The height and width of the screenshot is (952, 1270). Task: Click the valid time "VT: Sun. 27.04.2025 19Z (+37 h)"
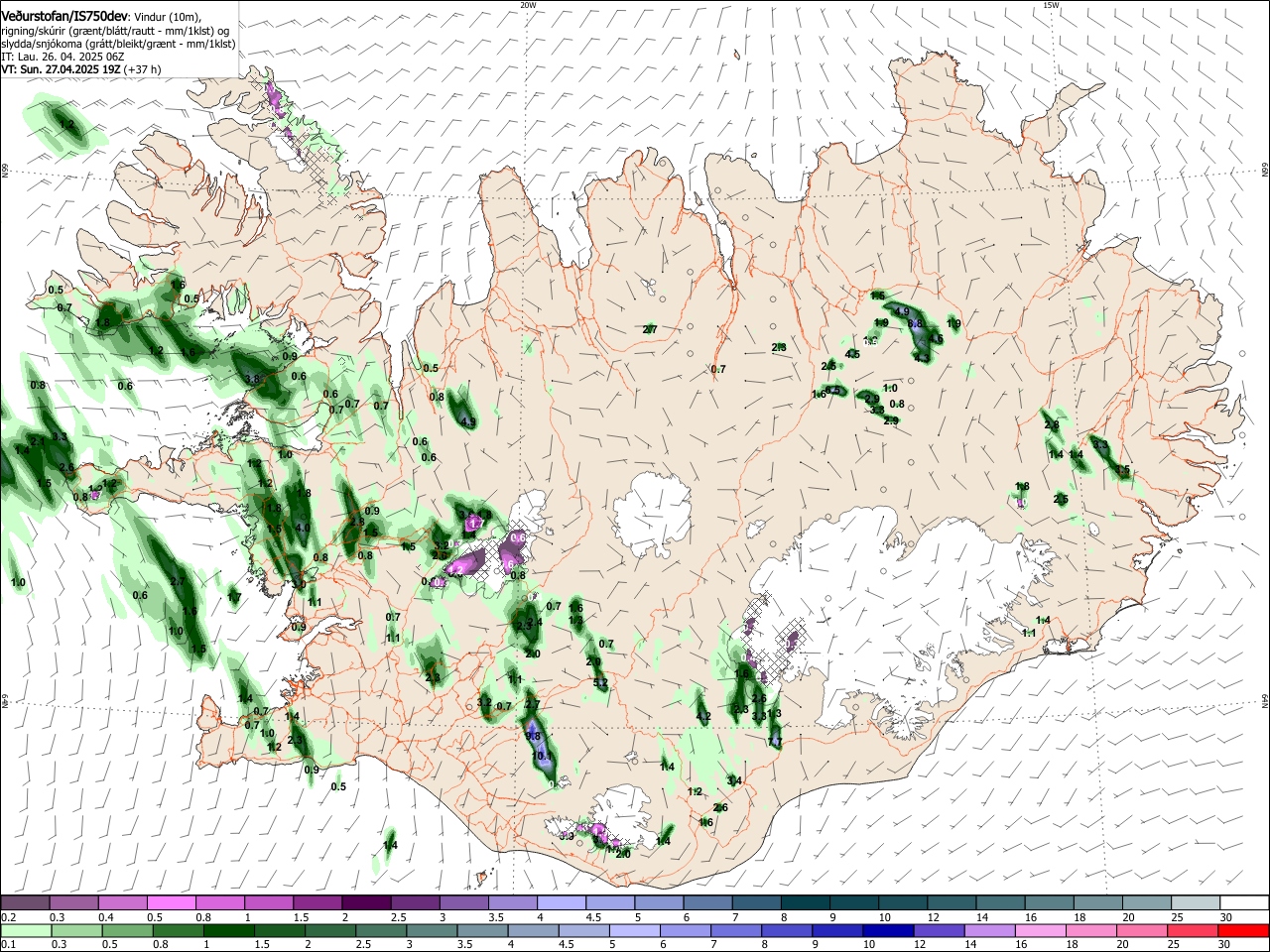coord(80,69)
